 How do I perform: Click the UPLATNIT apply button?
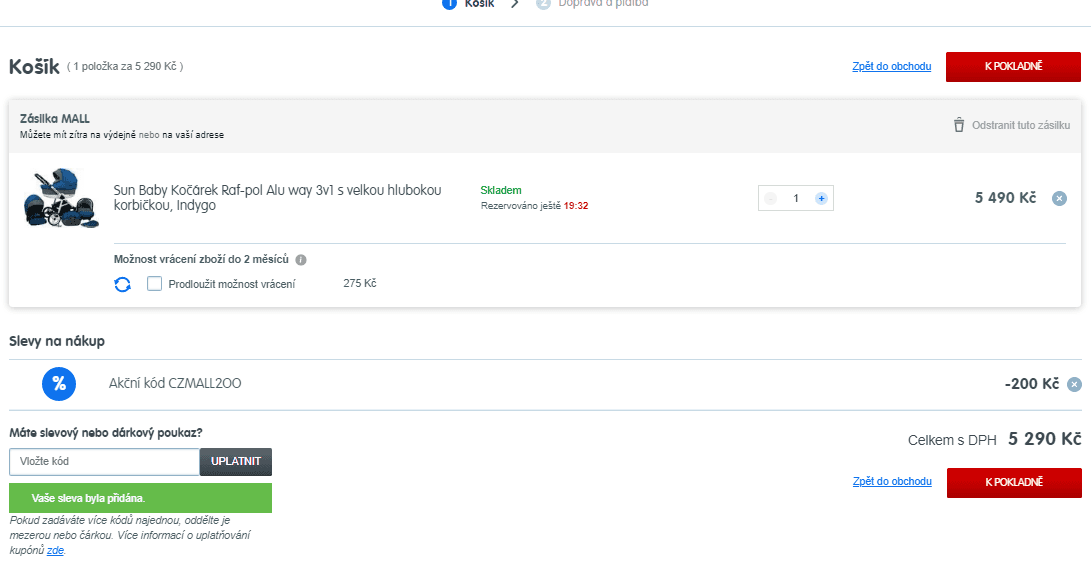click(236, 461)
